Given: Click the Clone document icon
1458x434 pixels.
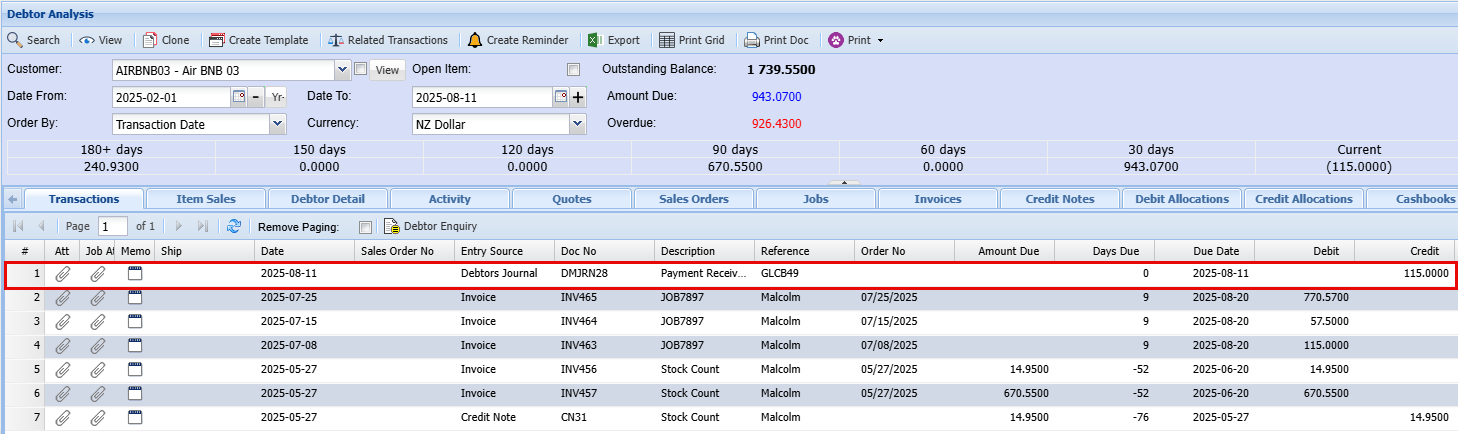Looking at the screenshot, I should pyautogui.click(x=150, y=40).
